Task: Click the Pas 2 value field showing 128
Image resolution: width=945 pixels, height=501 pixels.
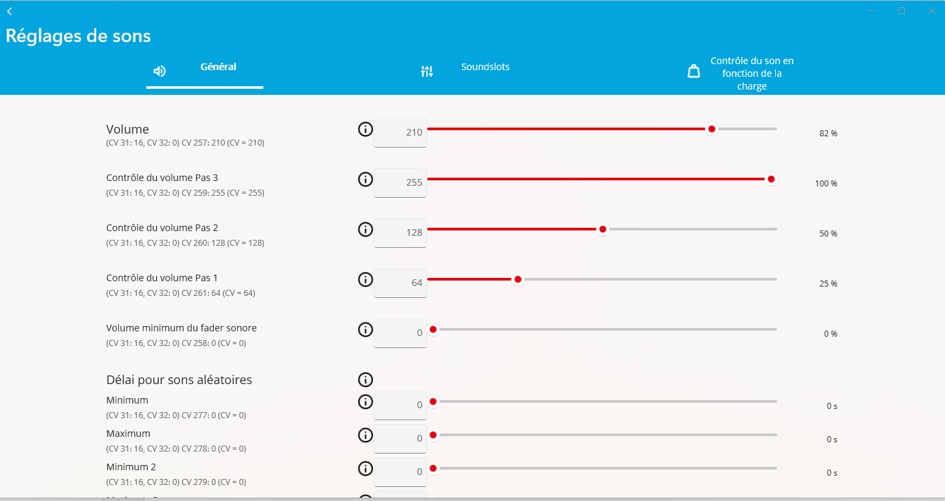Action: coord(400,233)
